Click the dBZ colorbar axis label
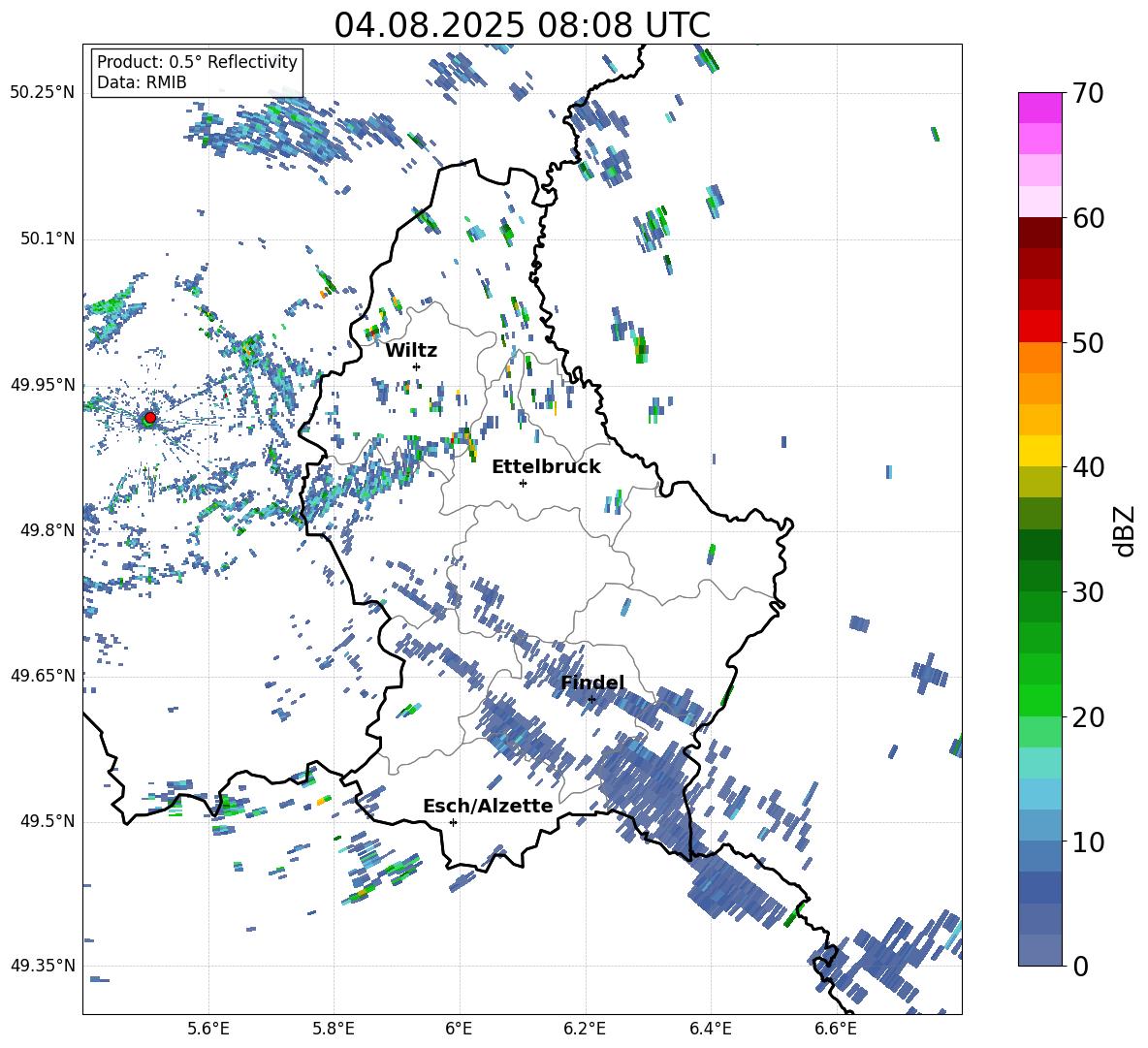The height and width of the screenshot is (1048, 1148). (x=1126, y=530)
